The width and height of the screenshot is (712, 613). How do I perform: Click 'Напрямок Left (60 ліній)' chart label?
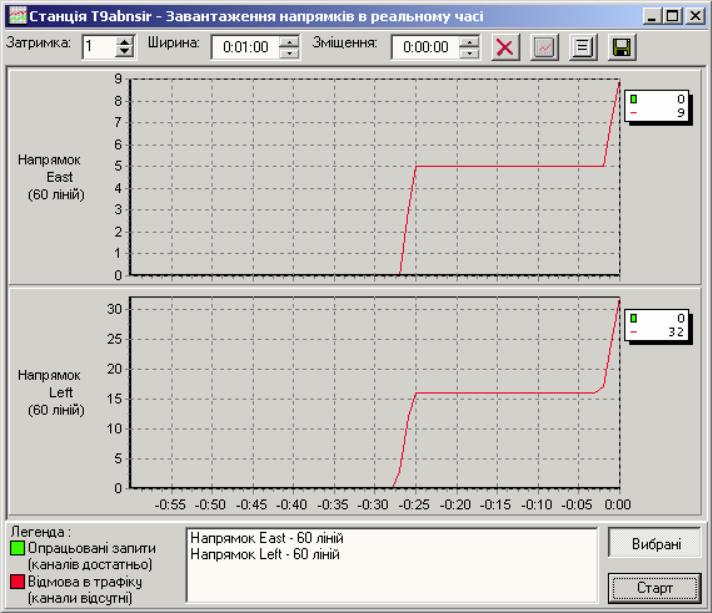coord(52,392)
